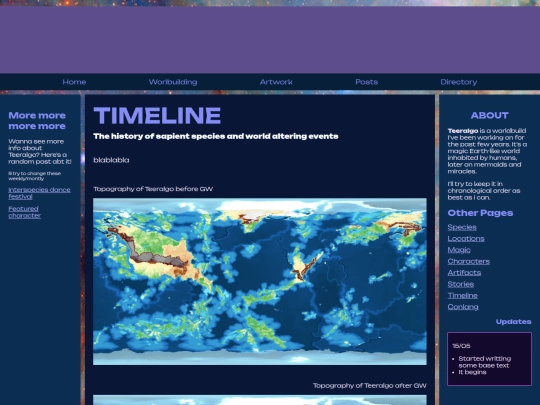Screen dimensions: 540x405
Task: Click the purple header banner
Action: pos(270,40)
